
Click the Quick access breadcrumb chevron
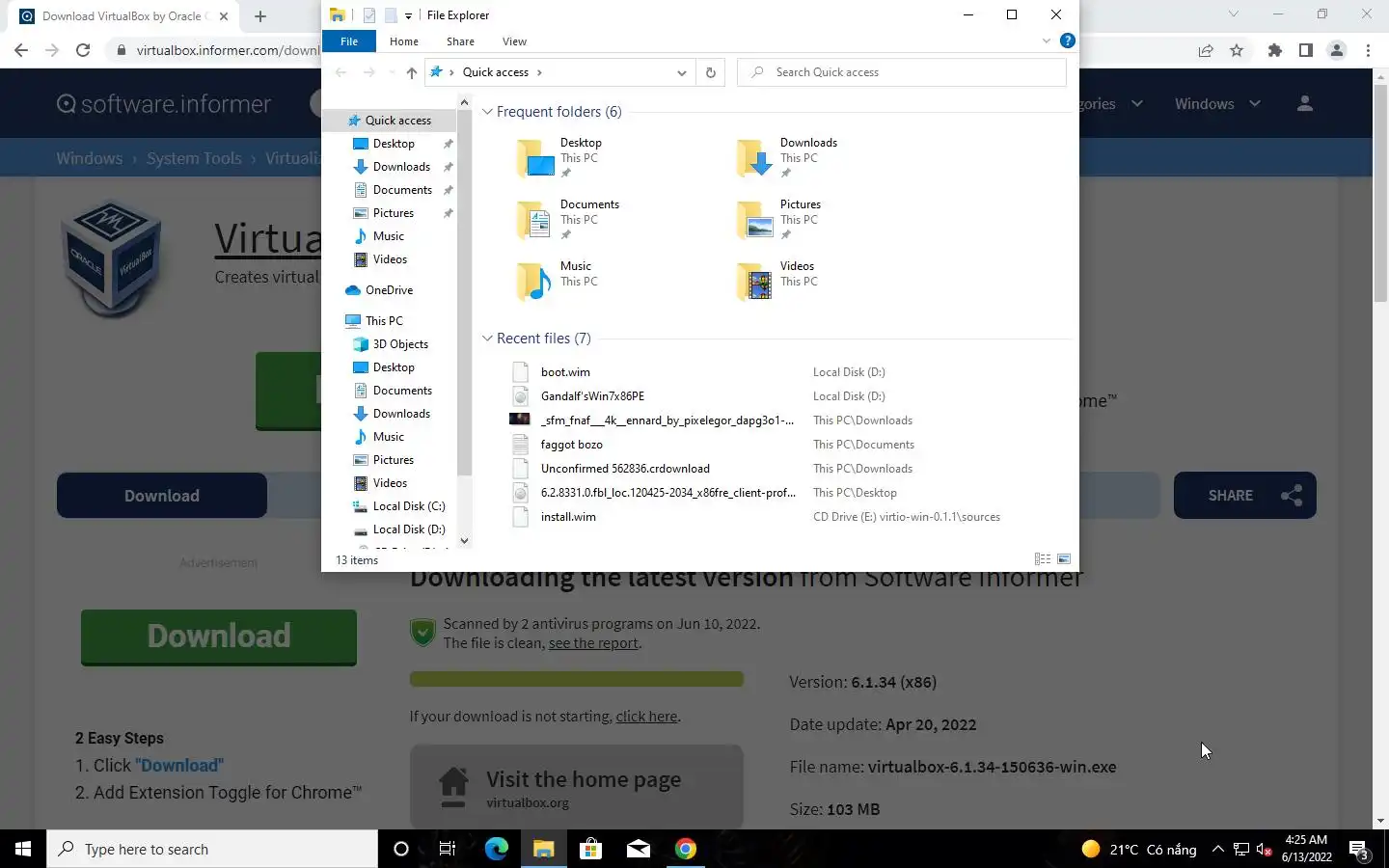pos(539,72)
